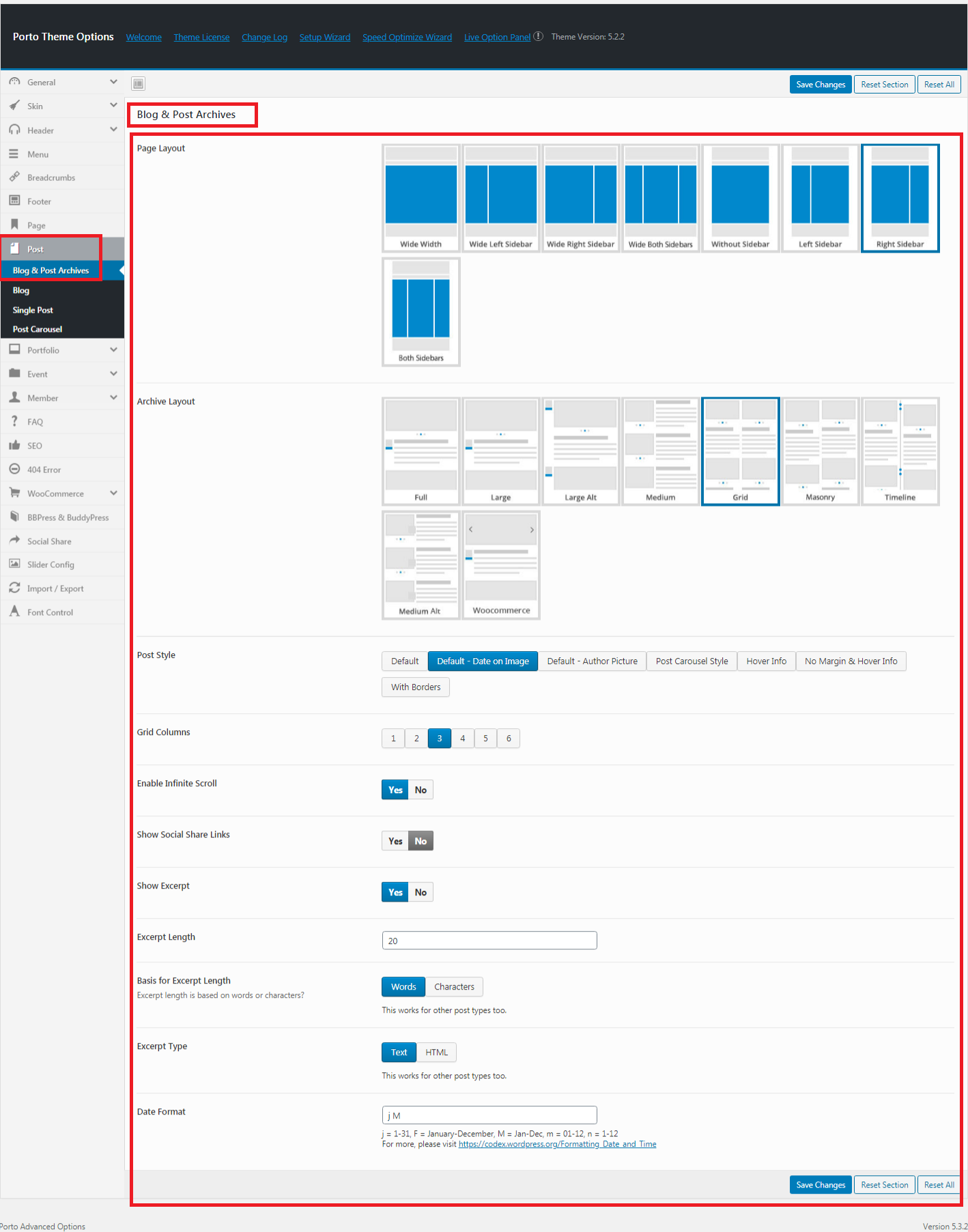Viewport: 968px width, 1232px height.
Task: Click the Live Option Panel info icon
Action: [x=539, y=37]
